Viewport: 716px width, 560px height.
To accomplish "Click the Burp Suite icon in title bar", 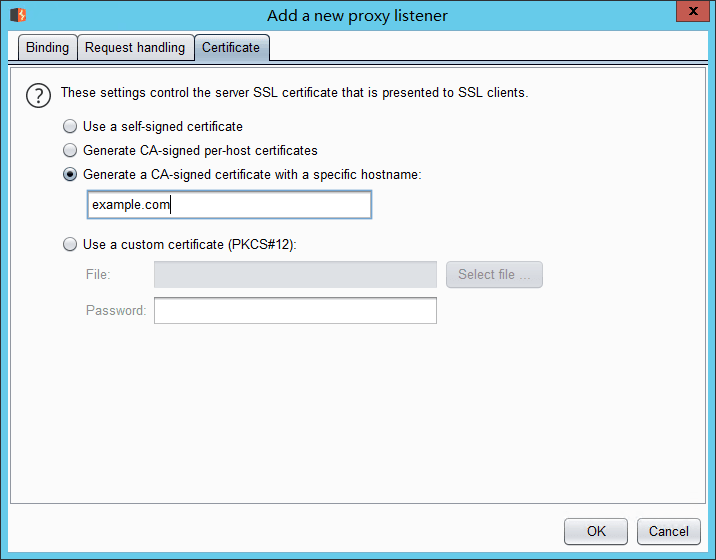I will pyautogui.click(x=18, y=15).
